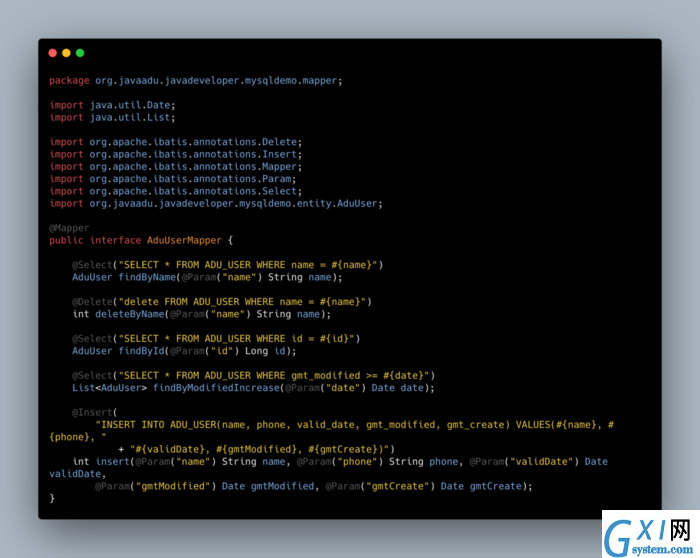Screen dimensions: 700x558
Task: Click the 'INSERT INTO ADU_USER' SQL string
Action: [x=332, y=431]
